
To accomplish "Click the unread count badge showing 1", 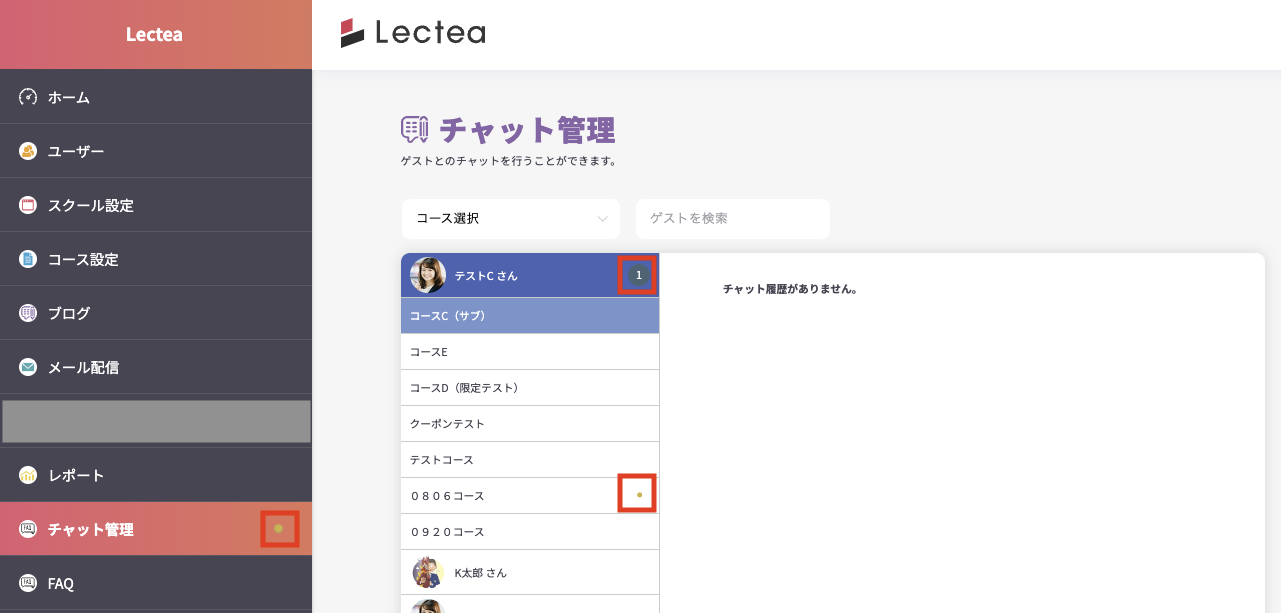I will (638, 275).
